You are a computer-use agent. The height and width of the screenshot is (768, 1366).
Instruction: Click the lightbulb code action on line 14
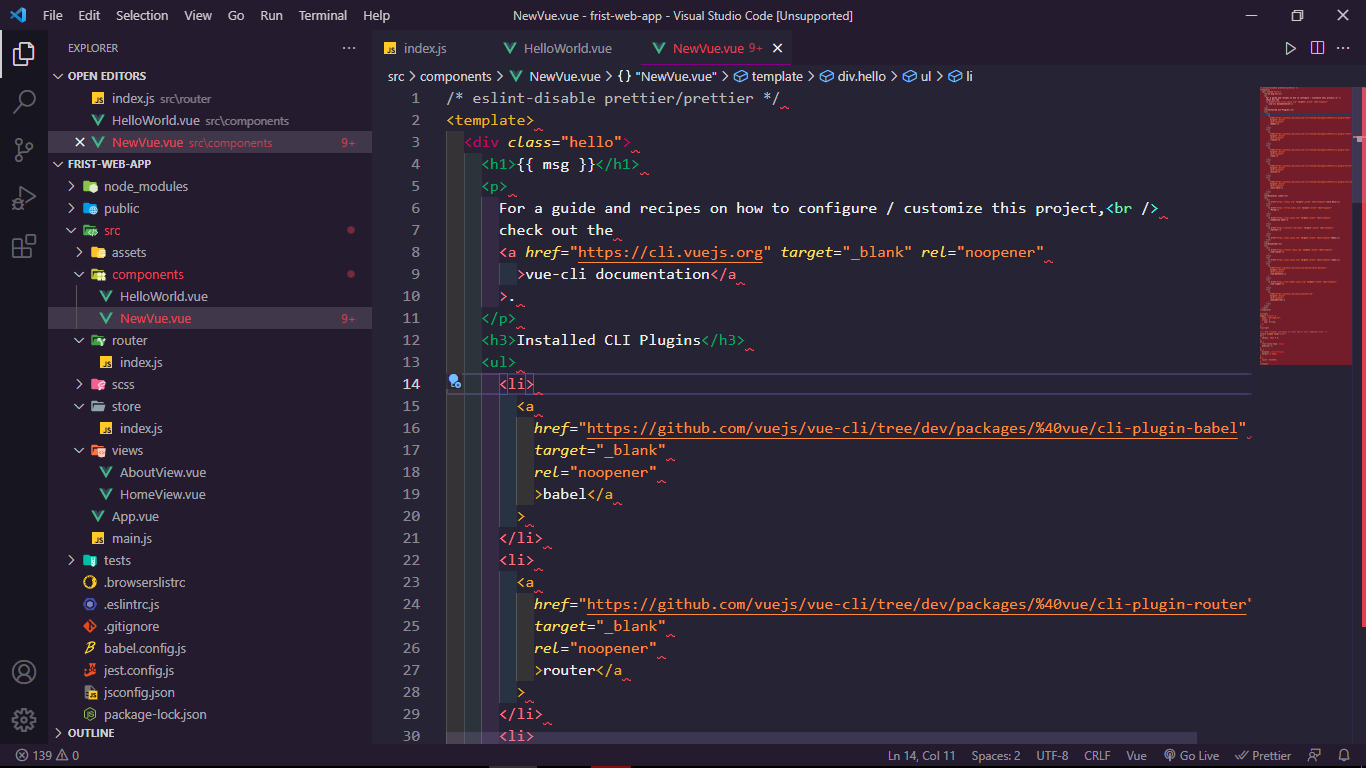(454, 382)
